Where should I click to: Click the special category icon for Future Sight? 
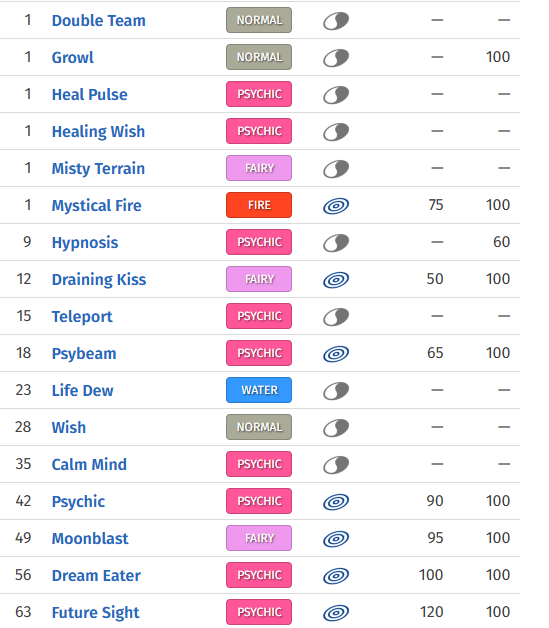pyautogui.click(x=336, y=612)
